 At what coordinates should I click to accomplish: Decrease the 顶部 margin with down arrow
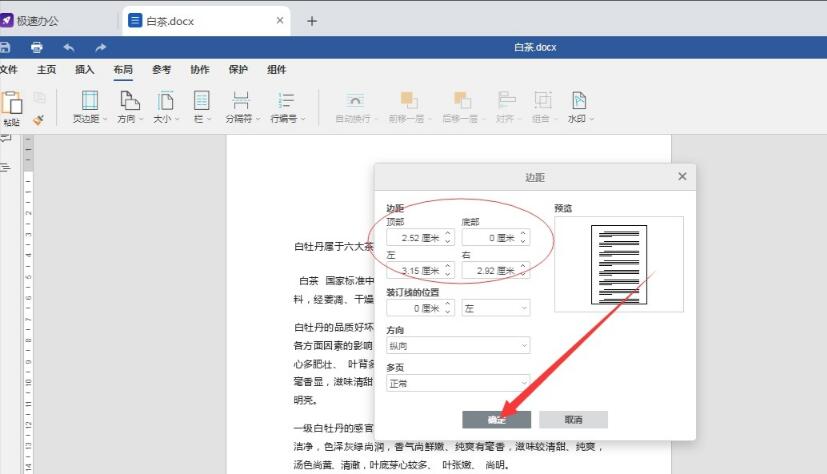[448, 242]
